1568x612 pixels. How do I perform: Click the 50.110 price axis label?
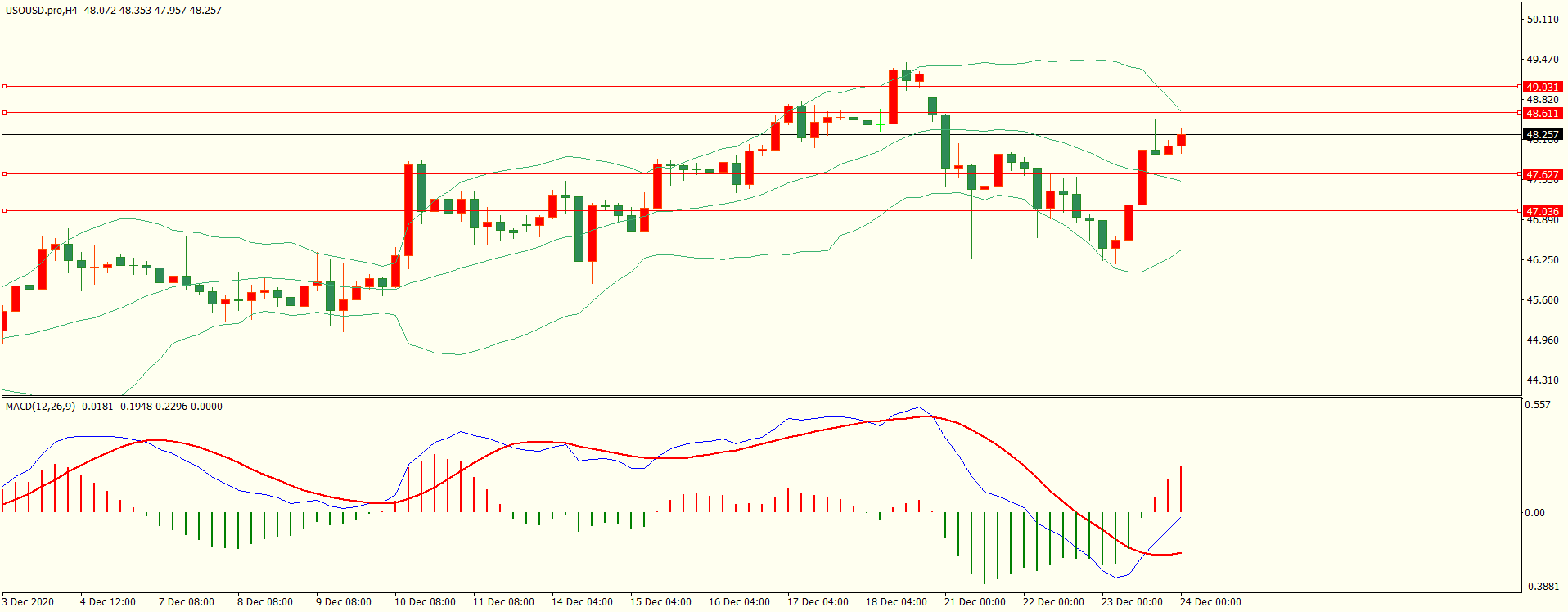tap(1542, 20)
